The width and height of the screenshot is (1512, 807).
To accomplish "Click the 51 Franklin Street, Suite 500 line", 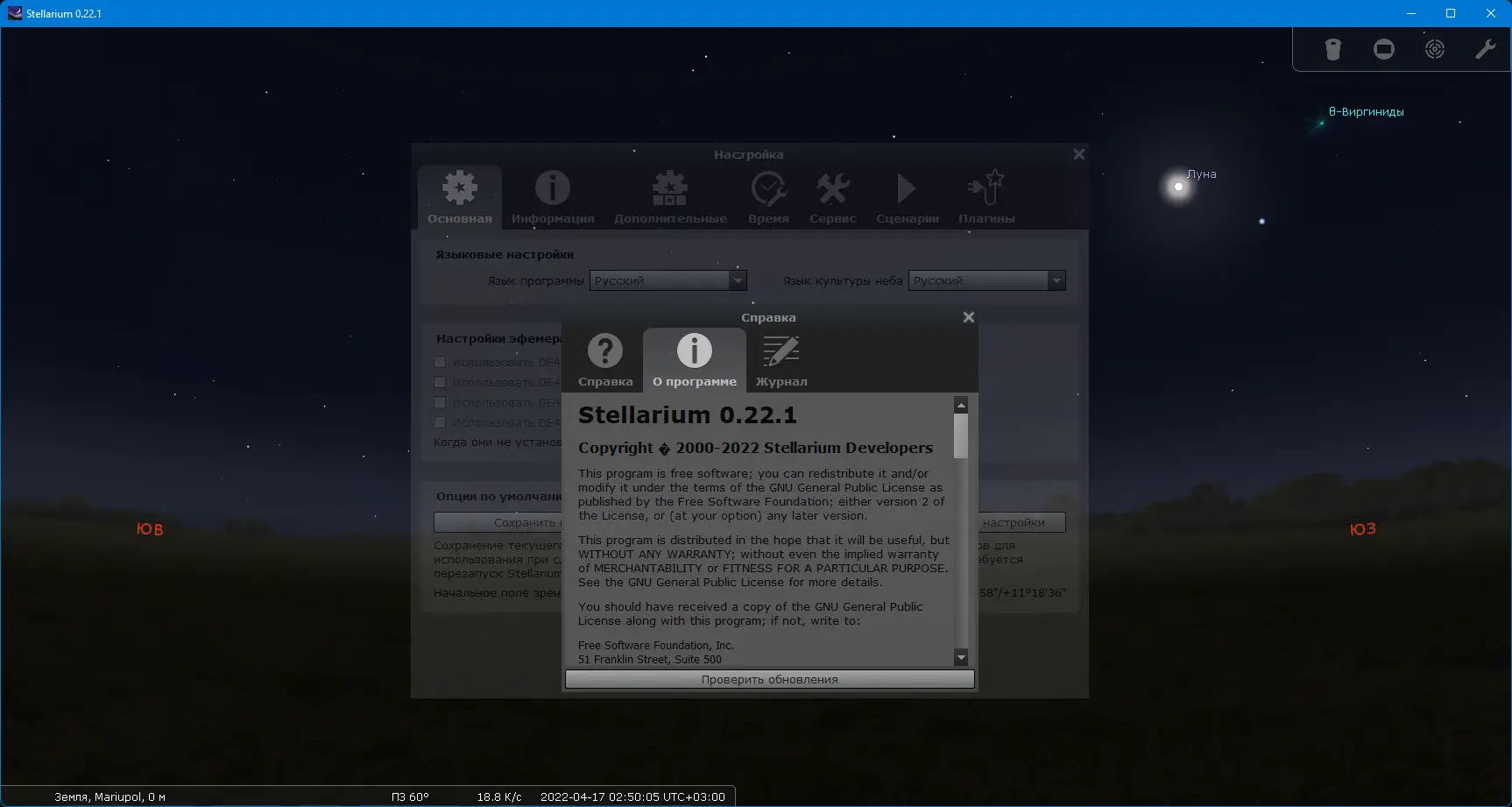I will pyautogui.click(x=650, y=659).
